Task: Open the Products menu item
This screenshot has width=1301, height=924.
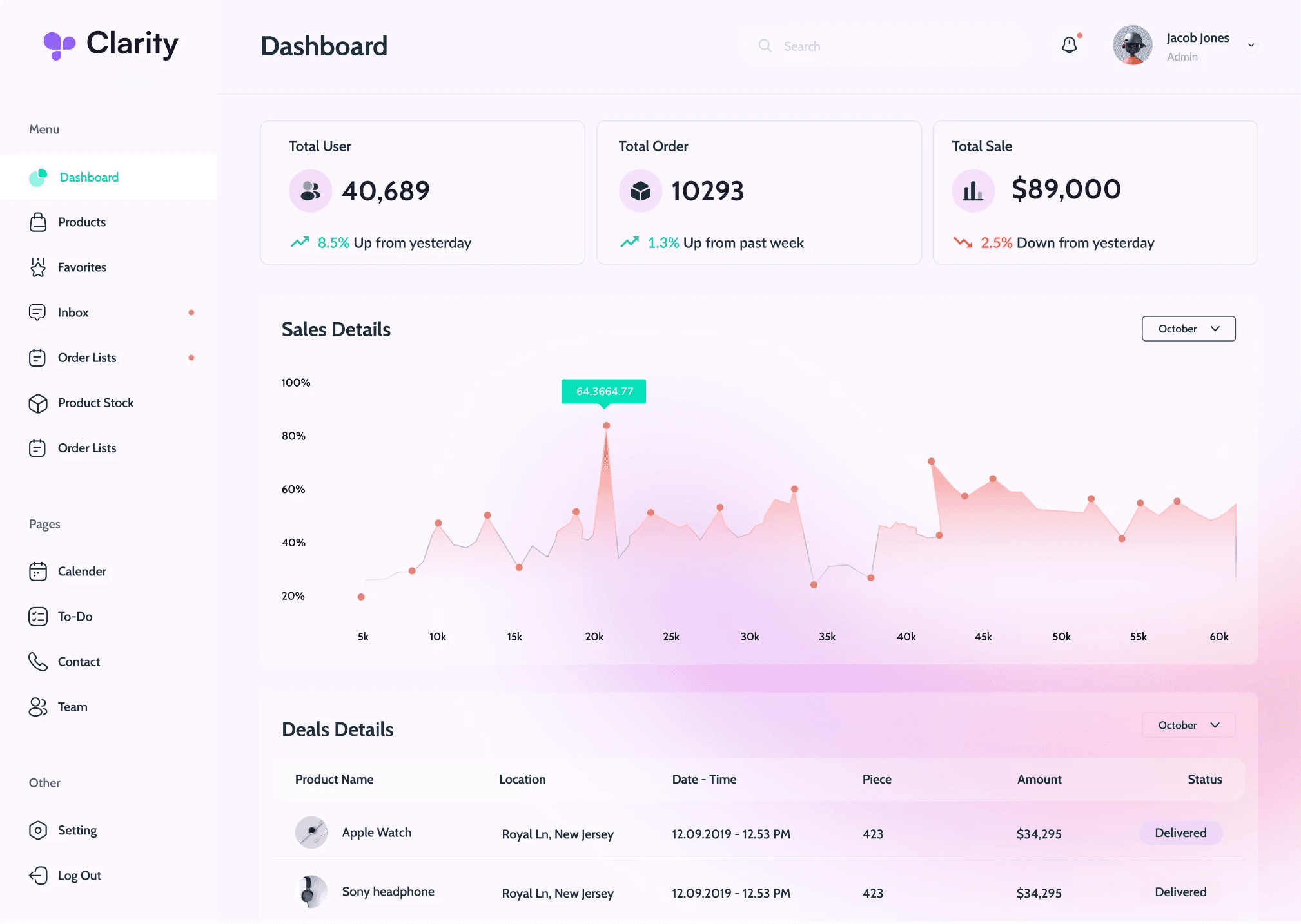Action: click(x=108, y=222)
